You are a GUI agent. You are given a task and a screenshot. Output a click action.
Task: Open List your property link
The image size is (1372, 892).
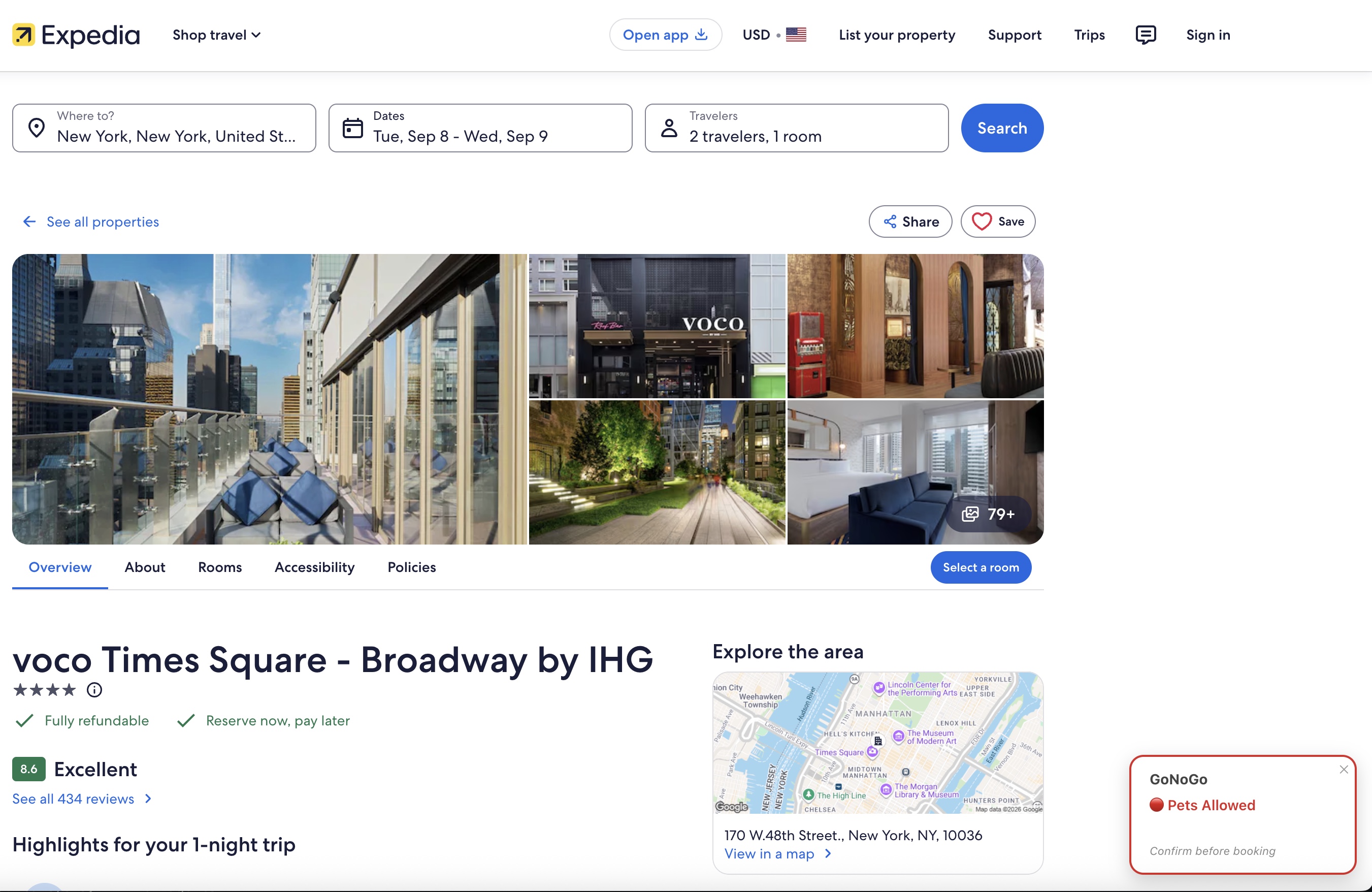tap(896, 35)
